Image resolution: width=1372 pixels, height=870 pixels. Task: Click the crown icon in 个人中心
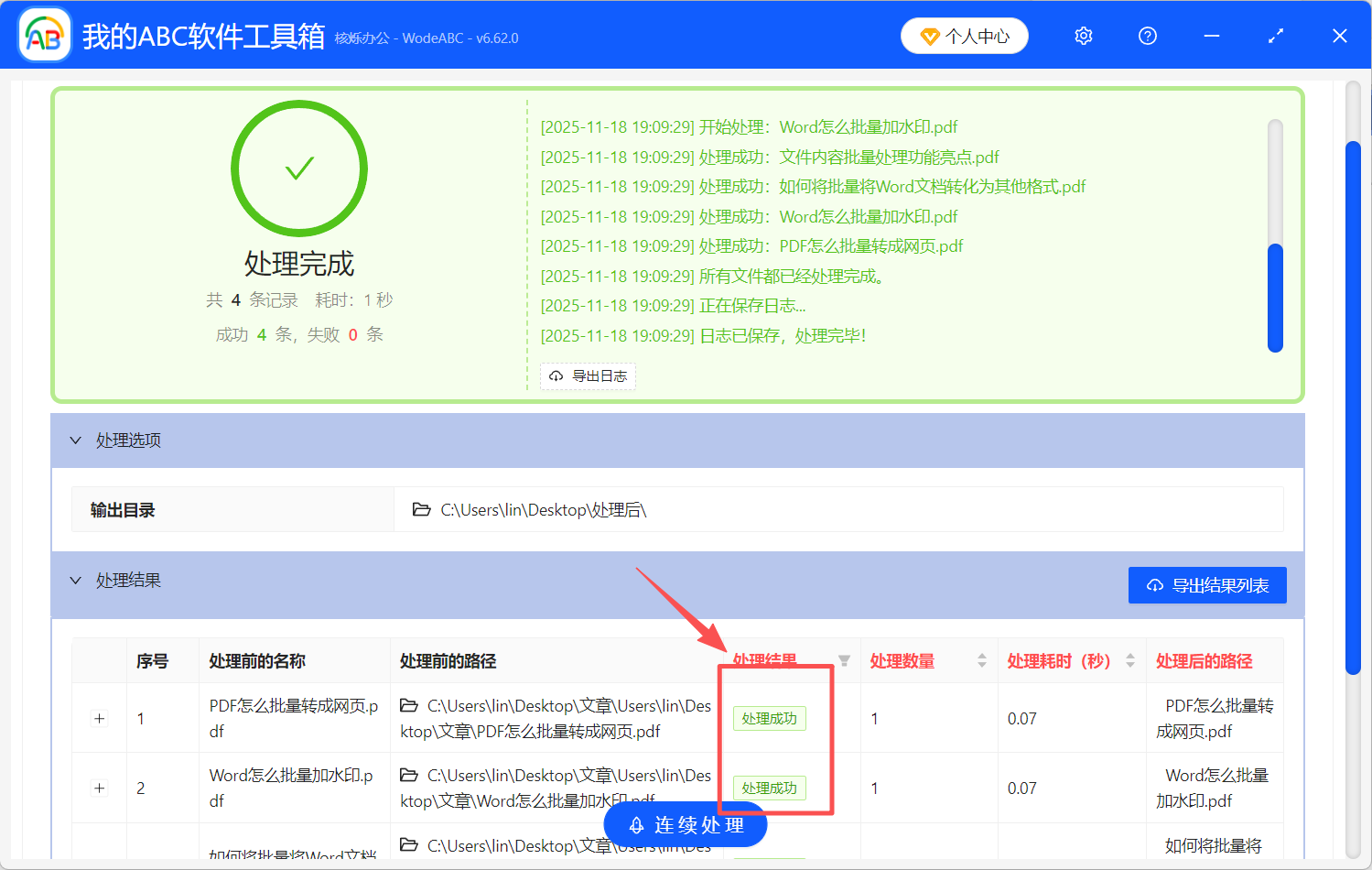point(932,35)
